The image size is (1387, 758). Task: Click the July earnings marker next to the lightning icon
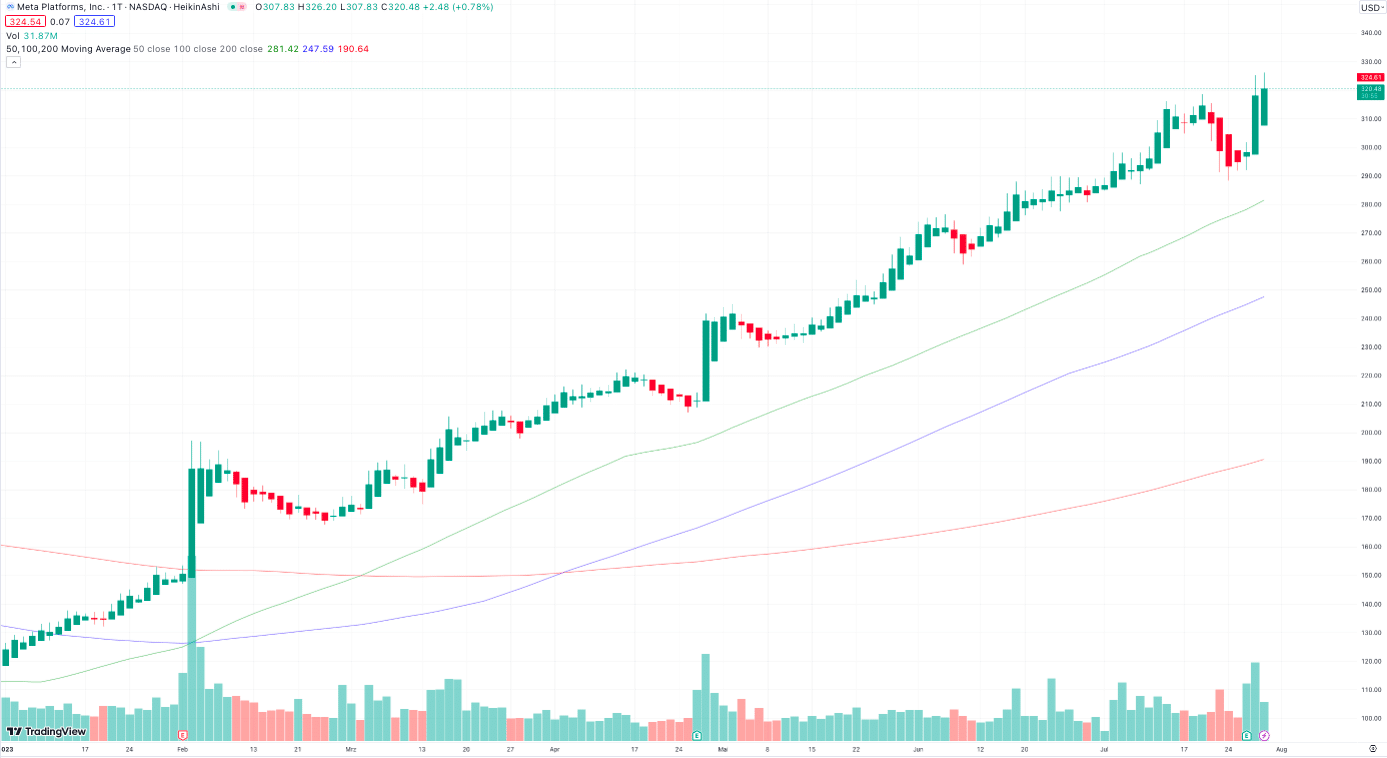(x=1247, y=736)
